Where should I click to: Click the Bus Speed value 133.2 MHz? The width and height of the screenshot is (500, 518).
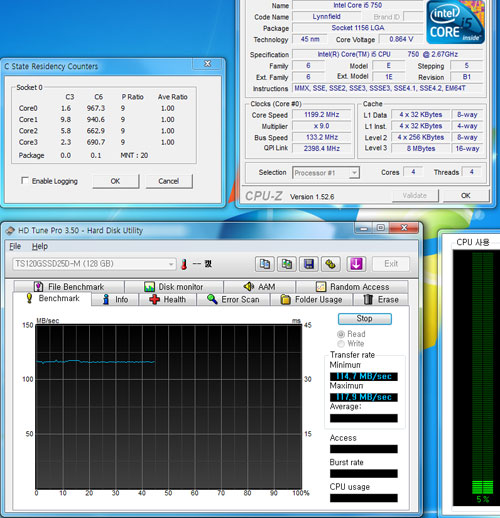coord(321,137)
